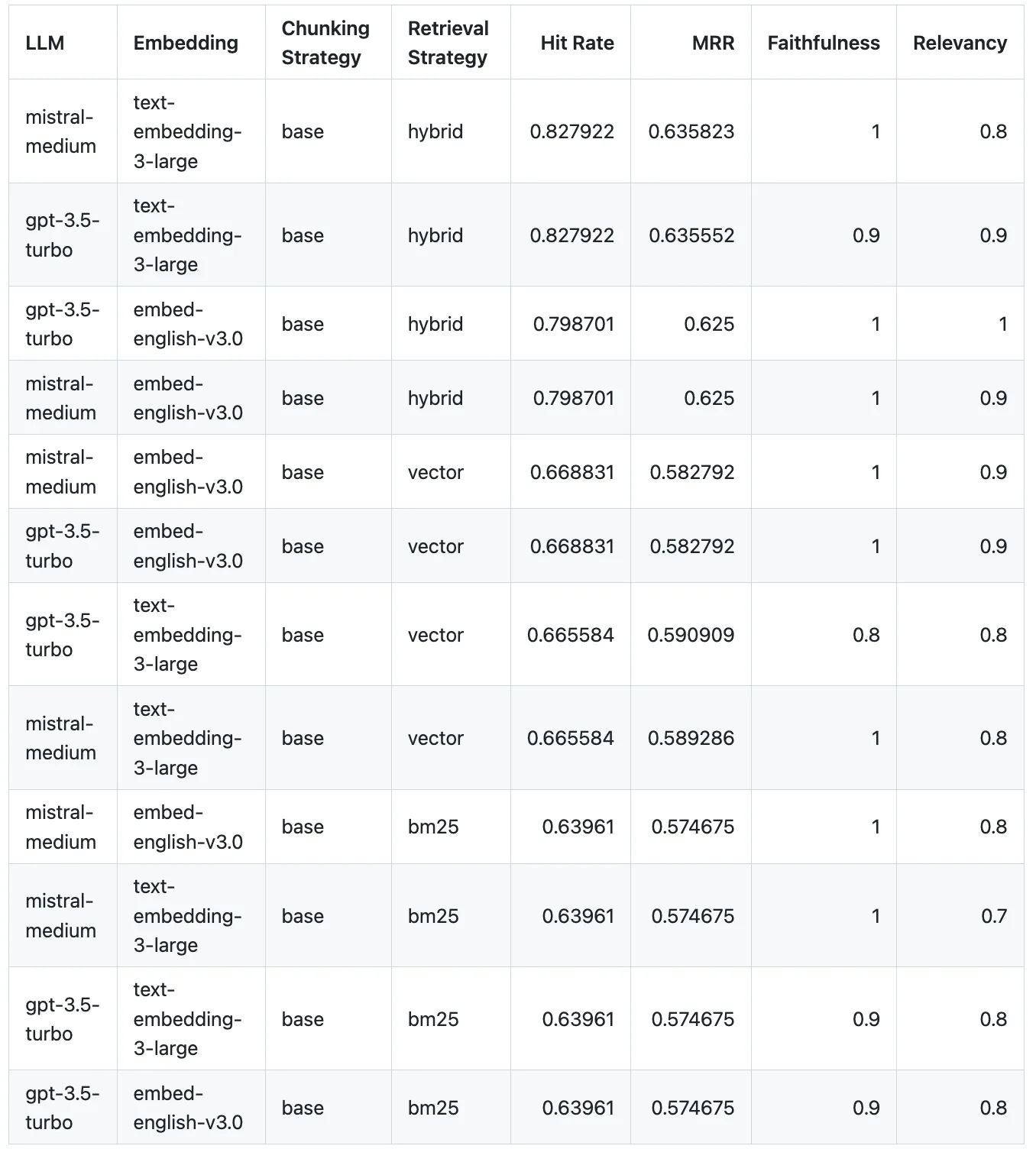Viewport: 1036px width, 1149px height.
Task: Select the MRR cell showing 0.635552
Action: [x=691, y=235]
